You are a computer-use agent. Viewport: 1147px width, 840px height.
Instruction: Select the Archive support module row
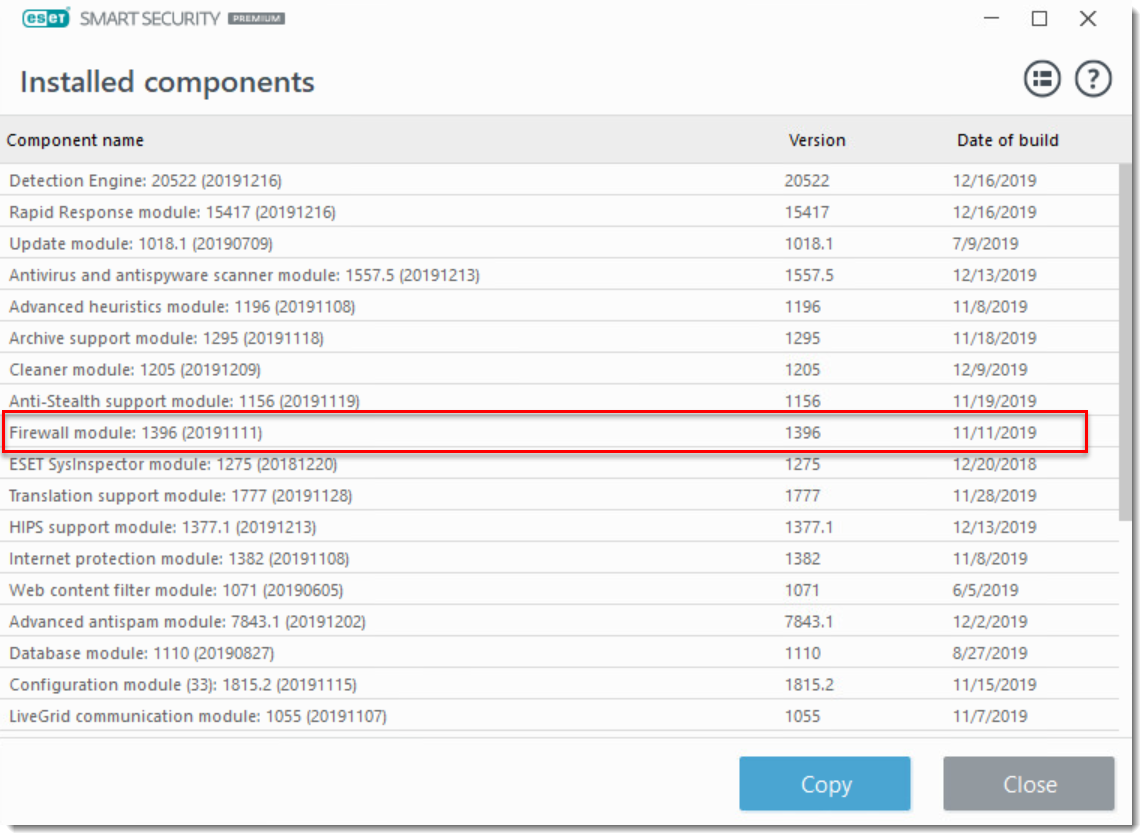point(560,337)
